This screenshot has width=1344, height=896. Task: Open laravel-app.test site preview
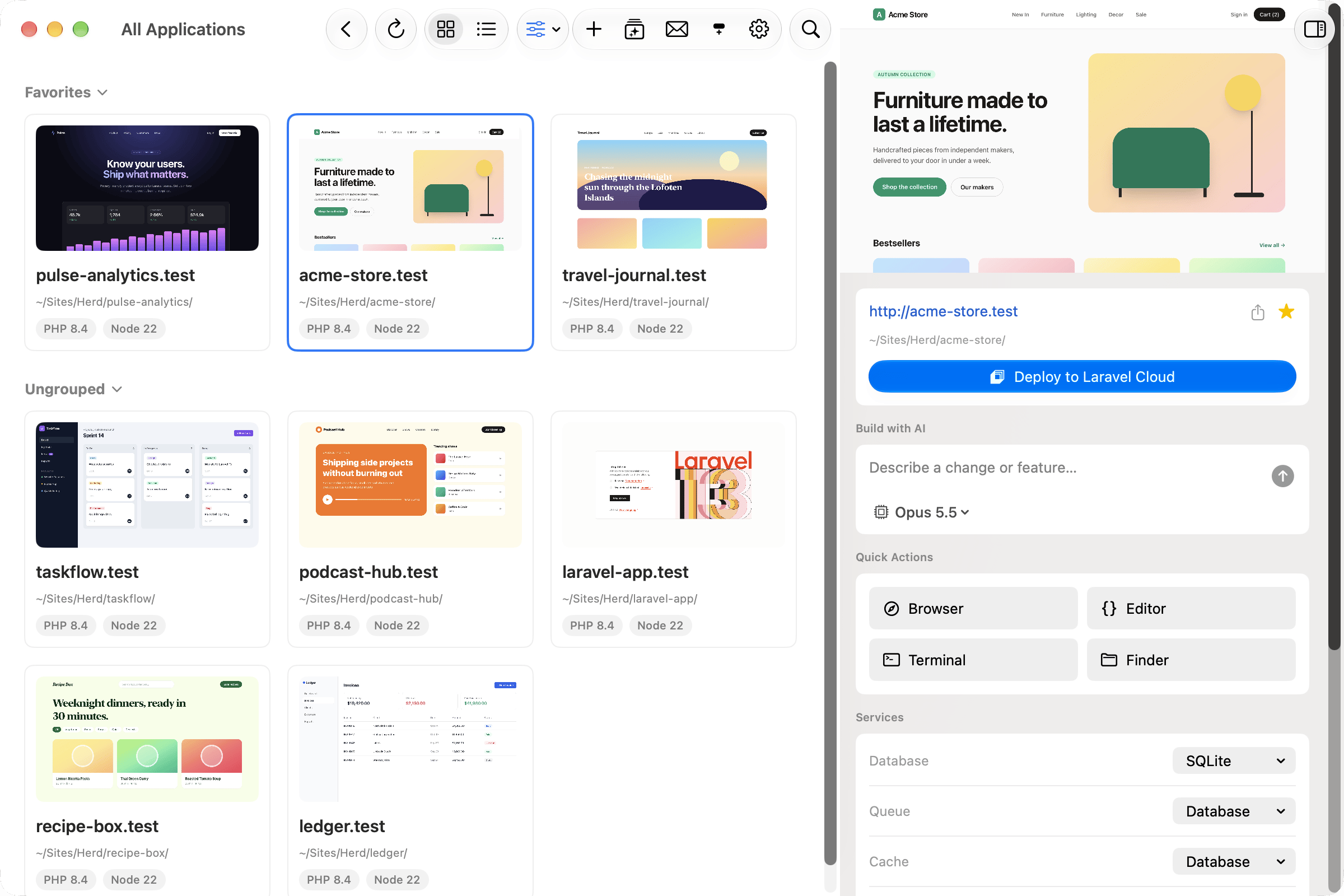673,484
